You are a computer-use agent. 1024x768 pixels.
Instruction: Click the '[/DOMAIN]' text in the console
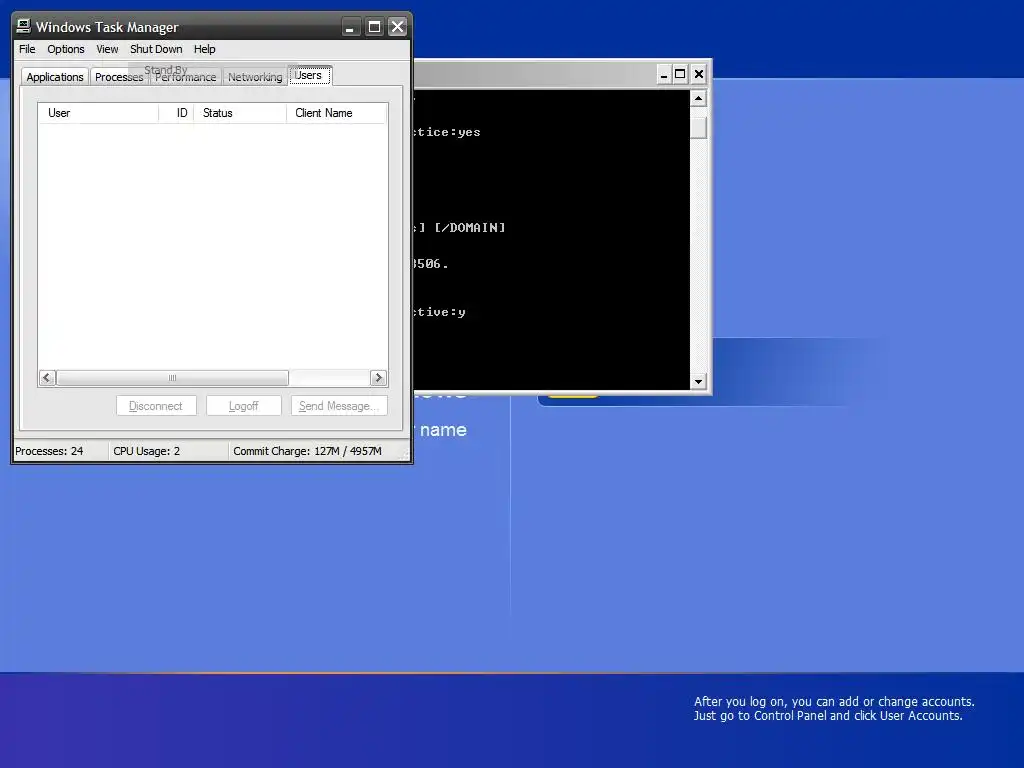(470, 228)
